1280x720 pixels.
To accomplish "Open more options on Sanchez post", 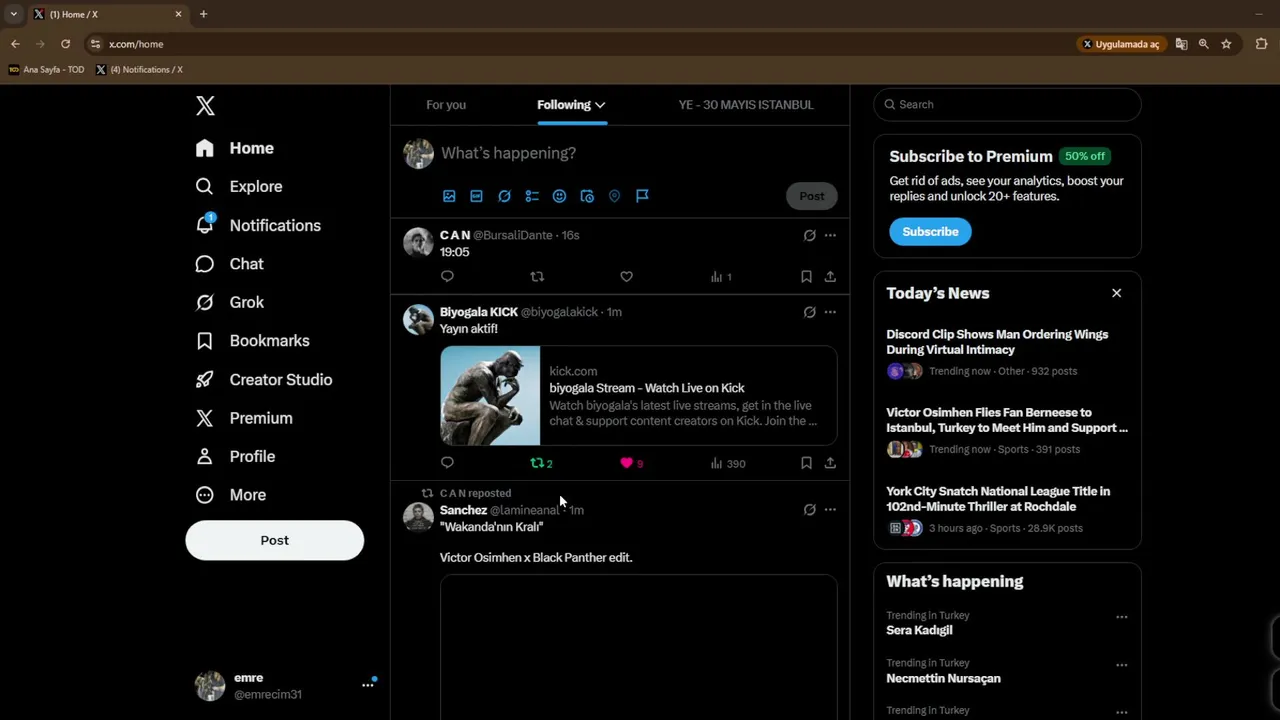I will click(x=830, y=510).
